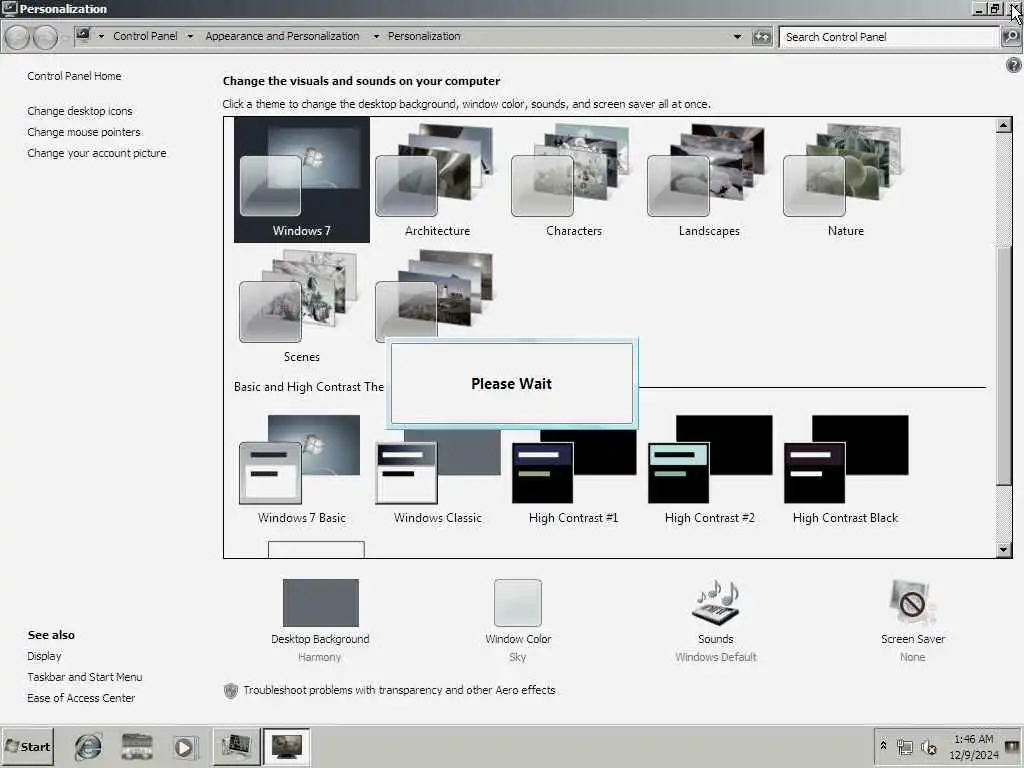The width and height of the screenshot is (1024, 768).
Task: Open the address bar history dropdown
Action: 737,37
